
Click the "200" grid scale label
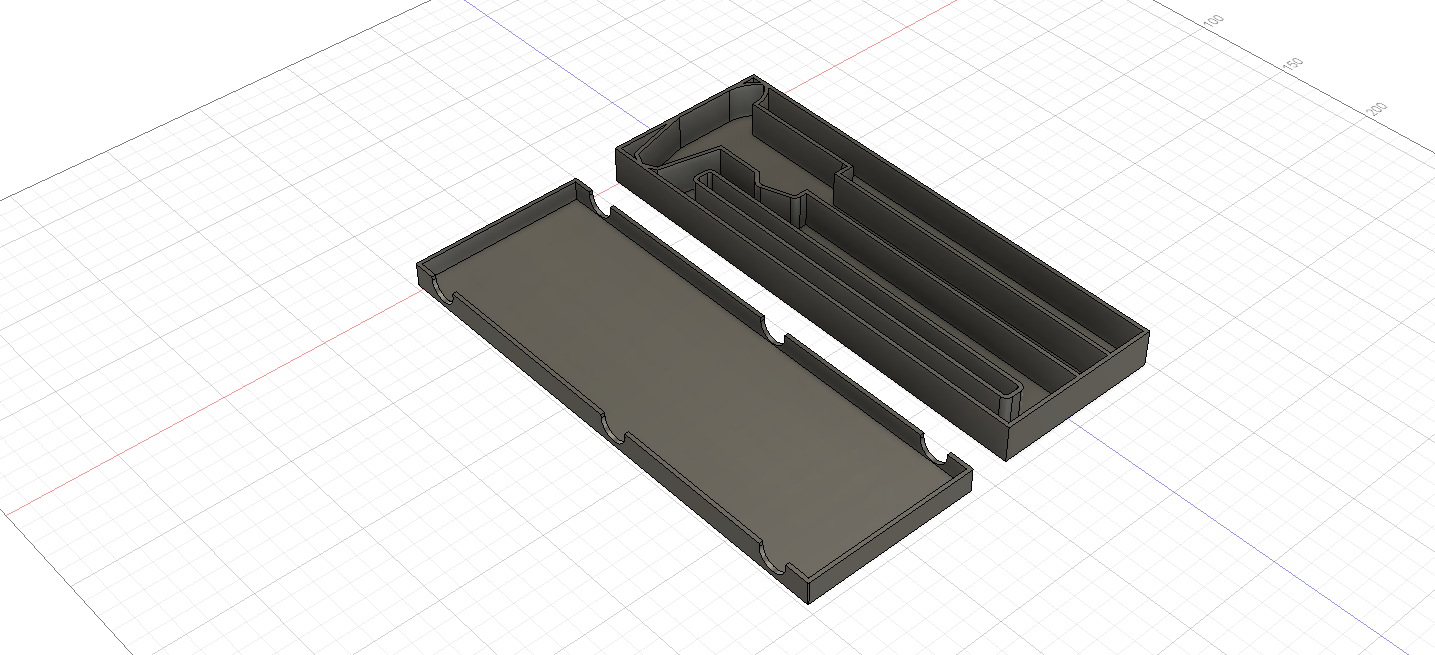click(x=1376, y=109)
